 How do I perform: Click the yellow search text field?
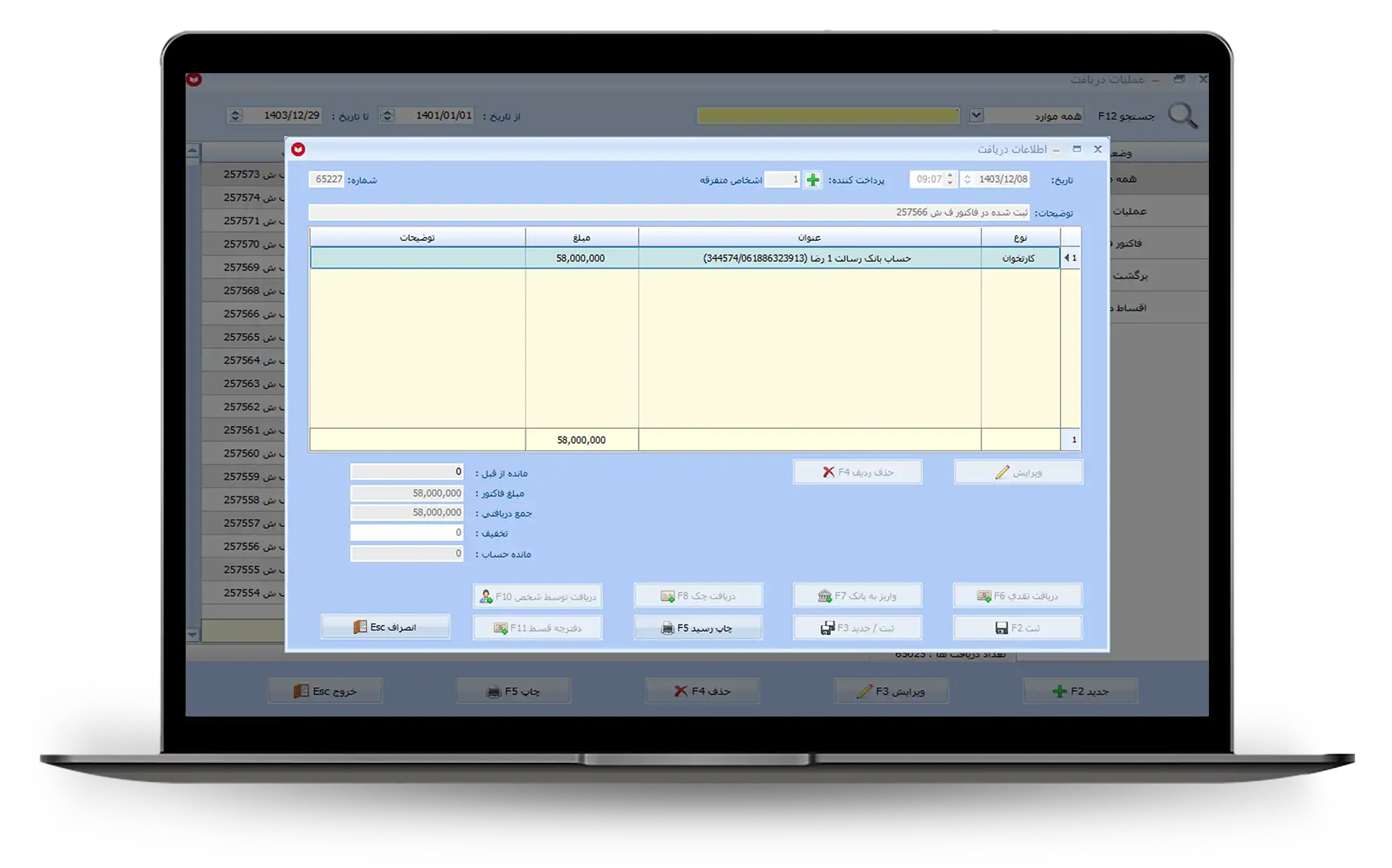[x=828, y=116]
